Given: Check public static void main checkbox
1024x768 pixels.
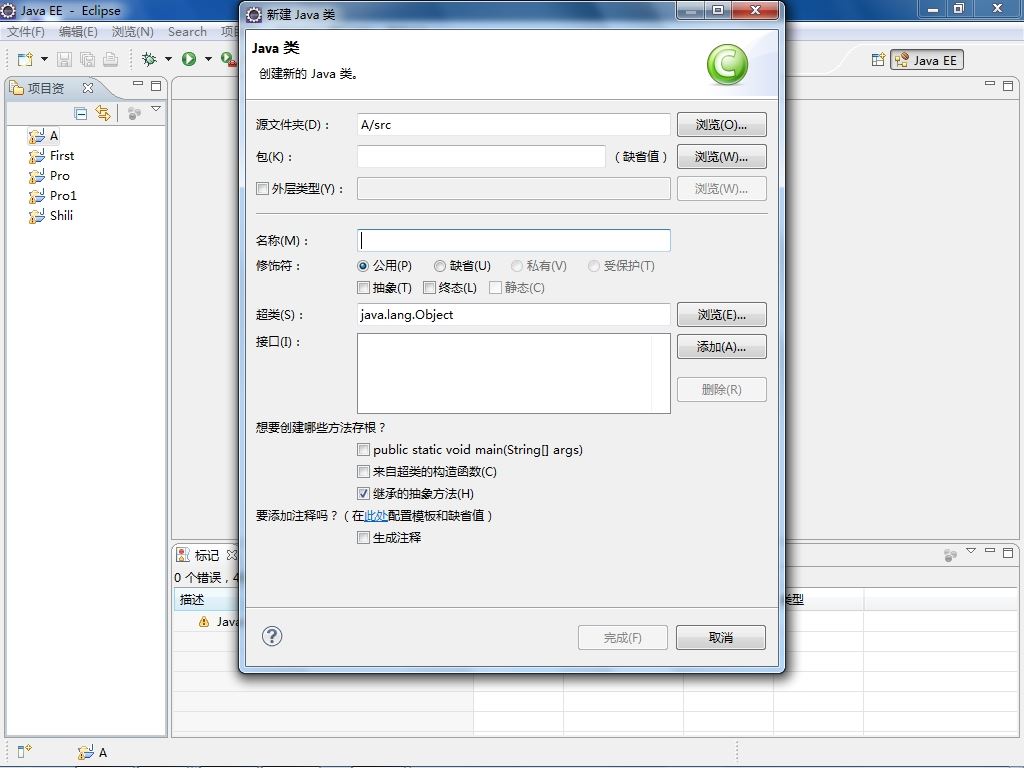Looking at the screenshot, I should click(x=364, y=449).
